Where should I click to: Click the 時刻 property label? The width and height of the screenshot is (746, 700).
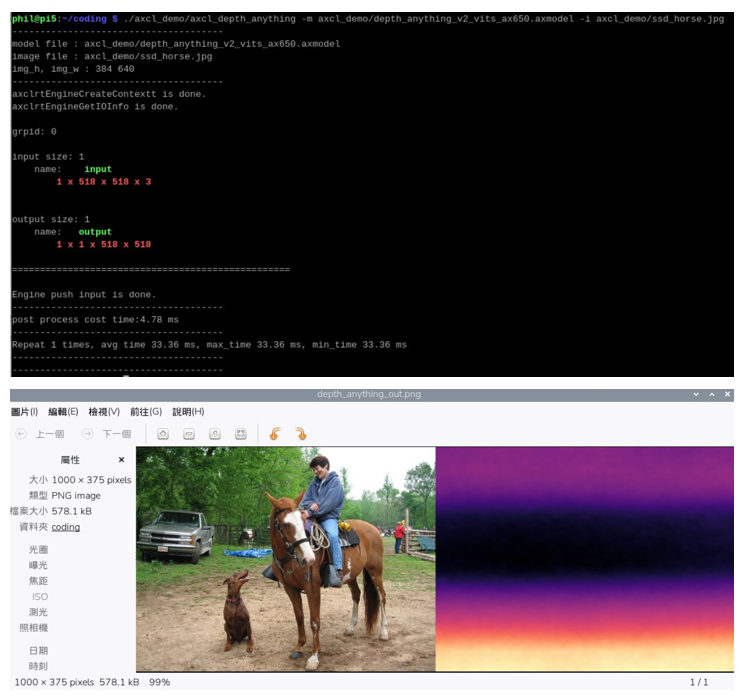click(x=39, y=667)
